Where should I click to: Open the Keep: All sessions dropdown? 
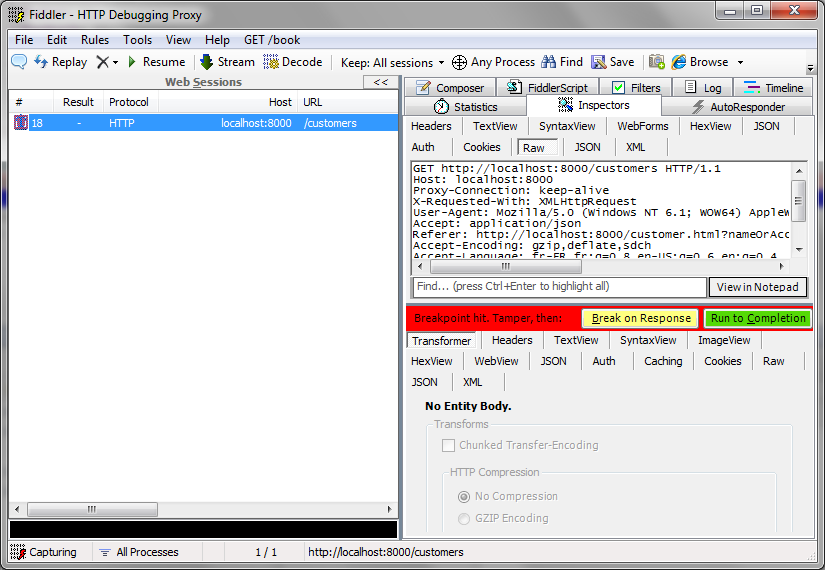(392, 63)
